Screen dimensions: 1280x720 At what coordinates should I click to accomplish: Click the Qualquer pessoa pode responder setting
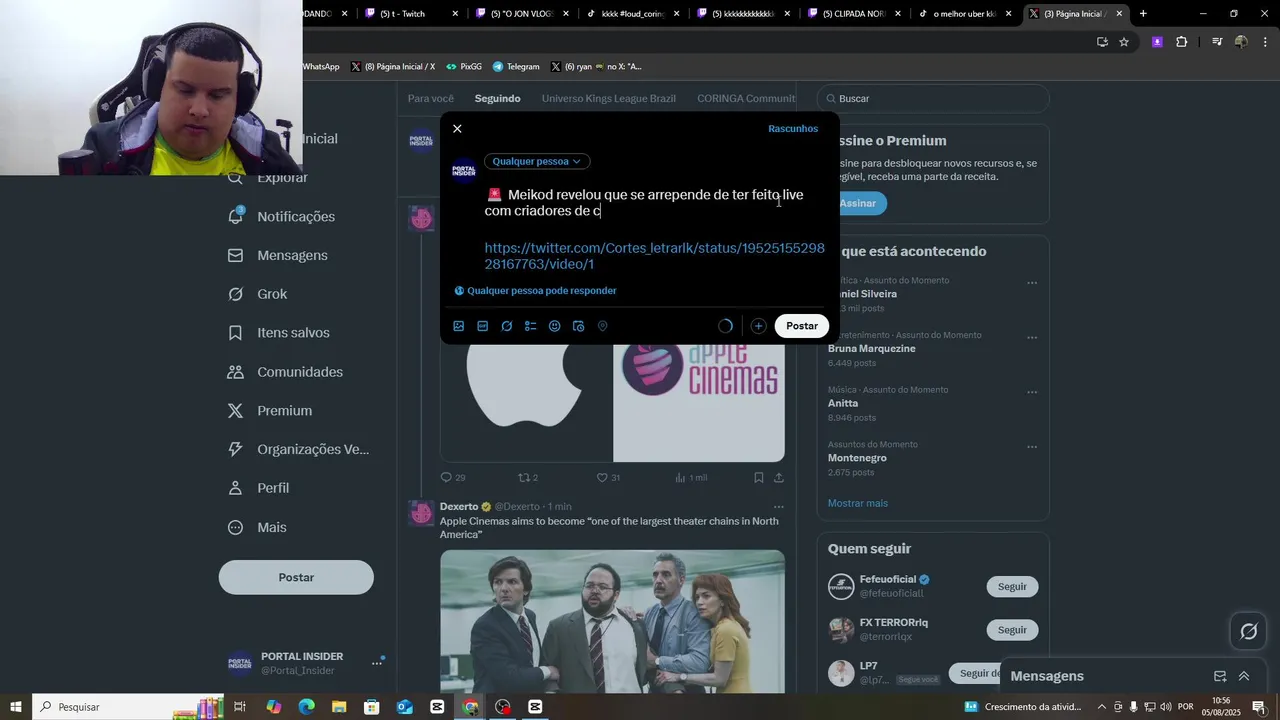(x=535, y=291)
